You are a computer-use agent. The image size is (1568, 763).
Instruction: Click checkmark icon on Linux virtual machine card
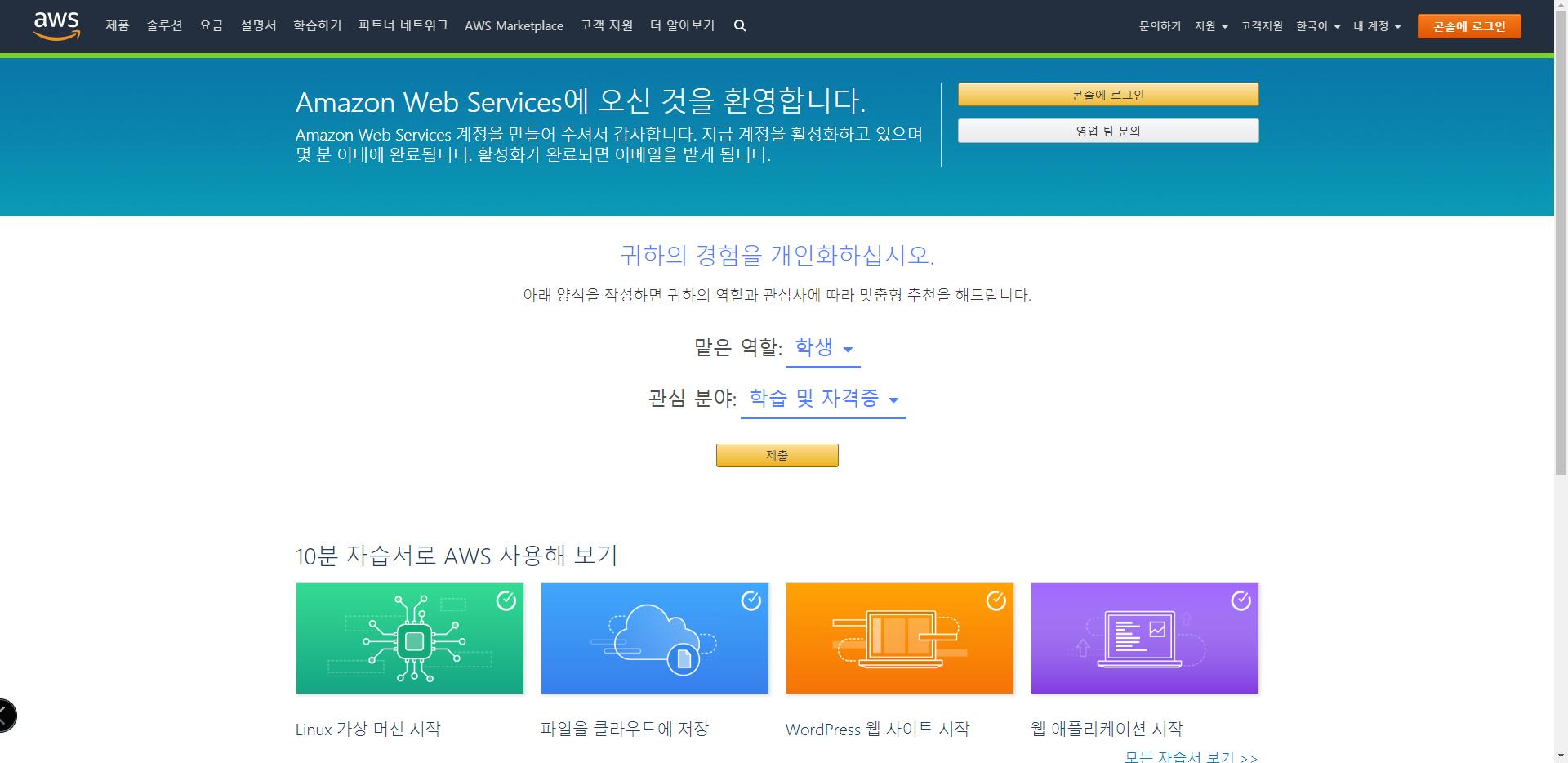[x=506, y=601]
